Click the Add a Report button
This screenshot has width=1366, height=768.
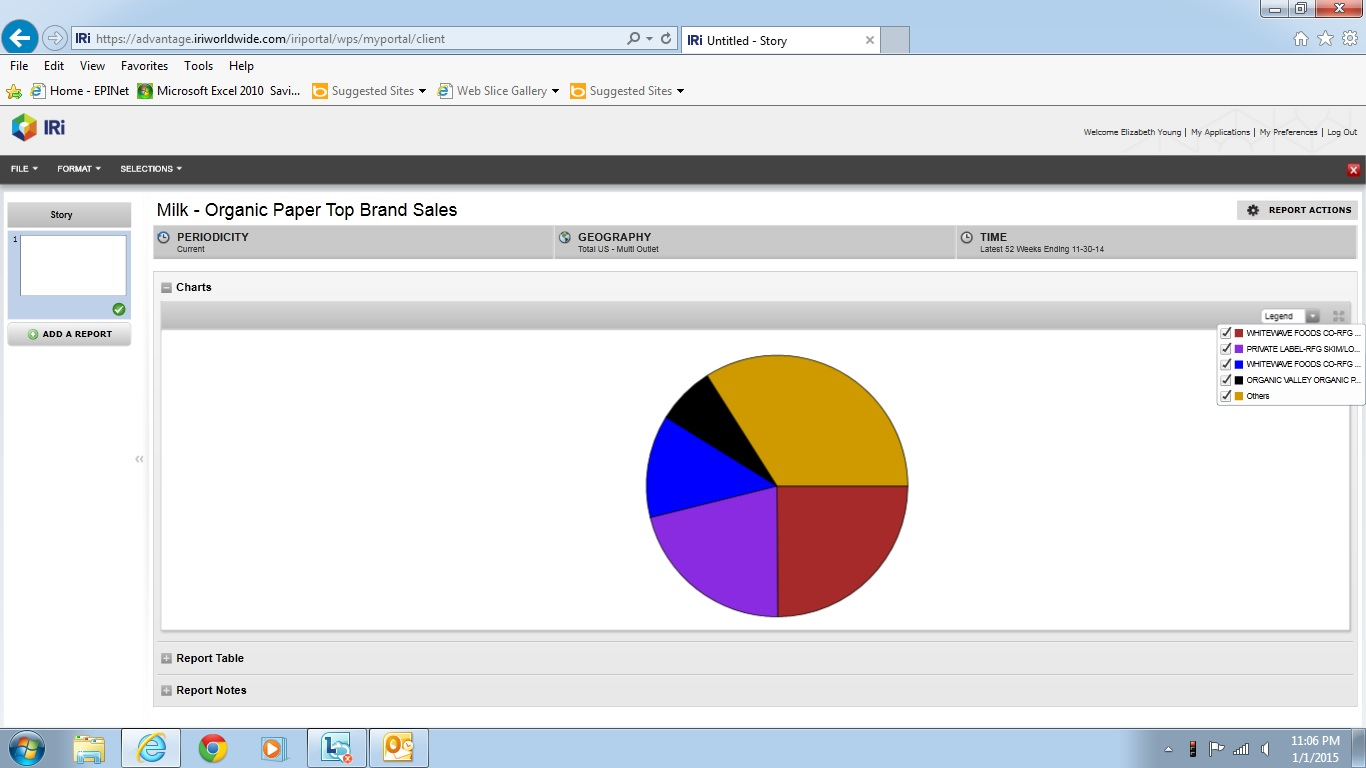(x=69, y=334)
